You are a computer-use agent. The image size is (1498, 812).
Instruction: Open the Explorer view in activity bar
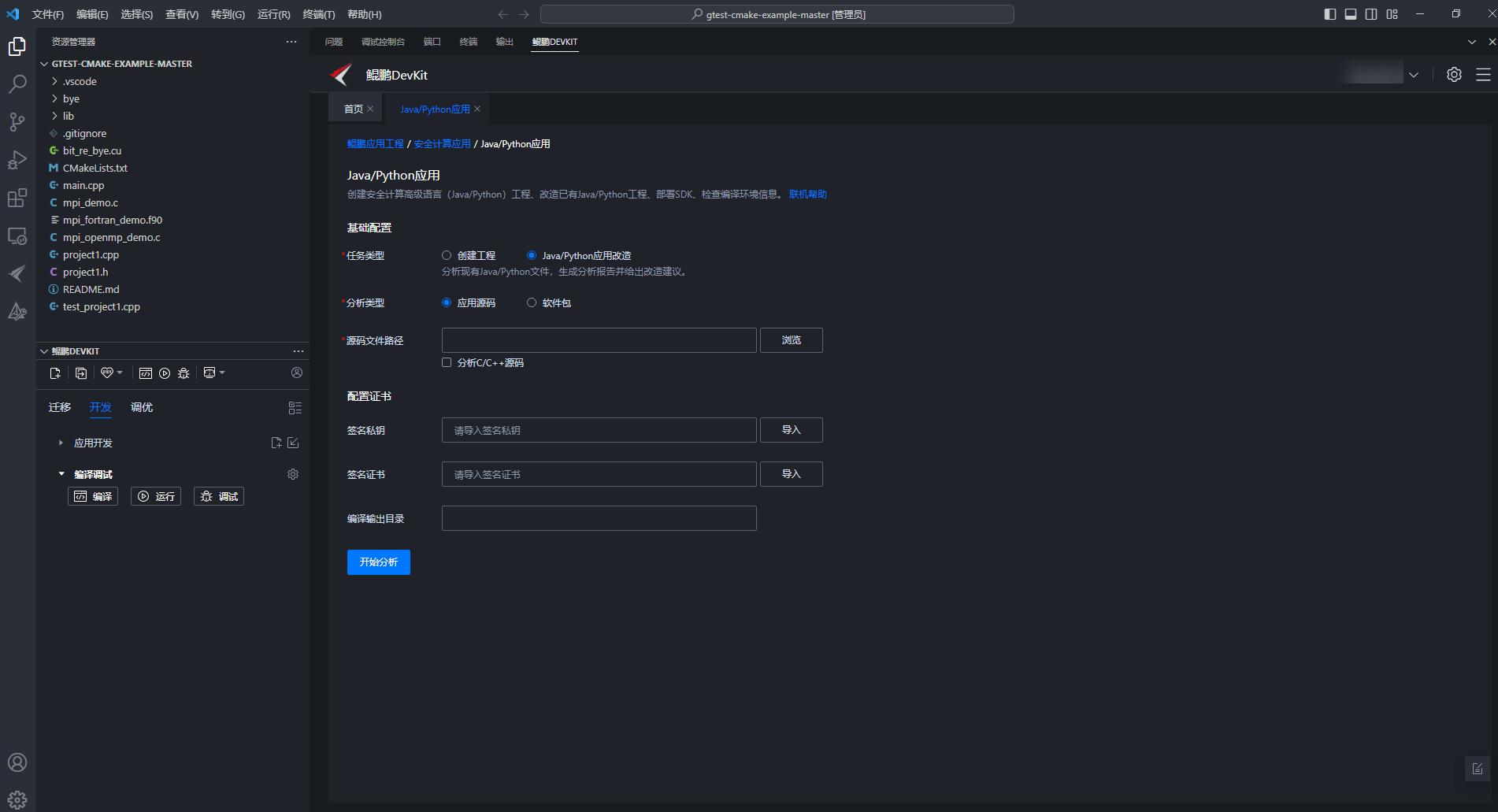(x=17, y=46)
